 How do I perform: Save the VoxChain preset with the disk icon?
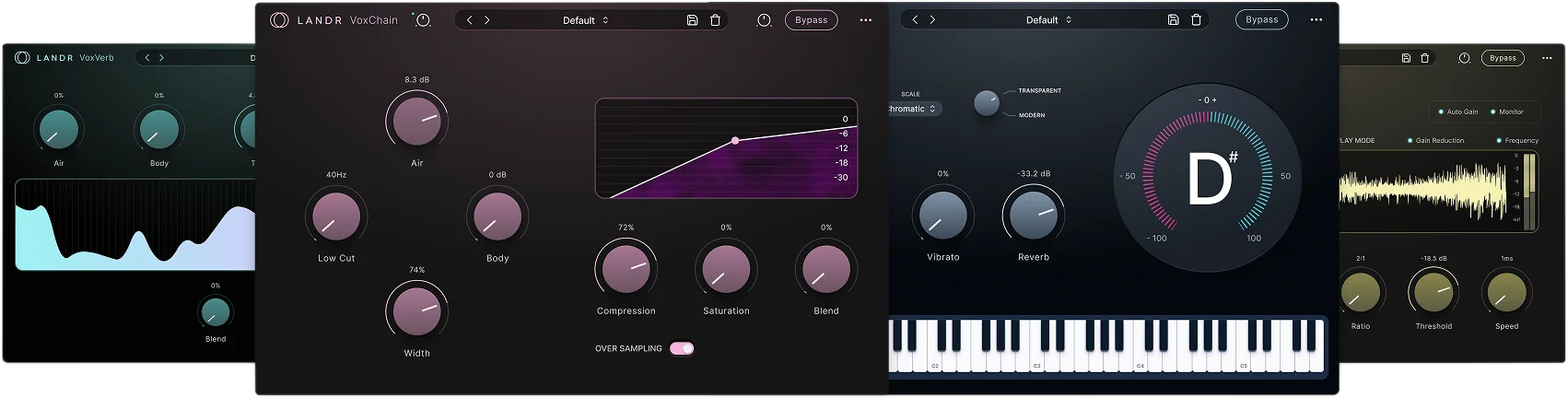(693, 20)
